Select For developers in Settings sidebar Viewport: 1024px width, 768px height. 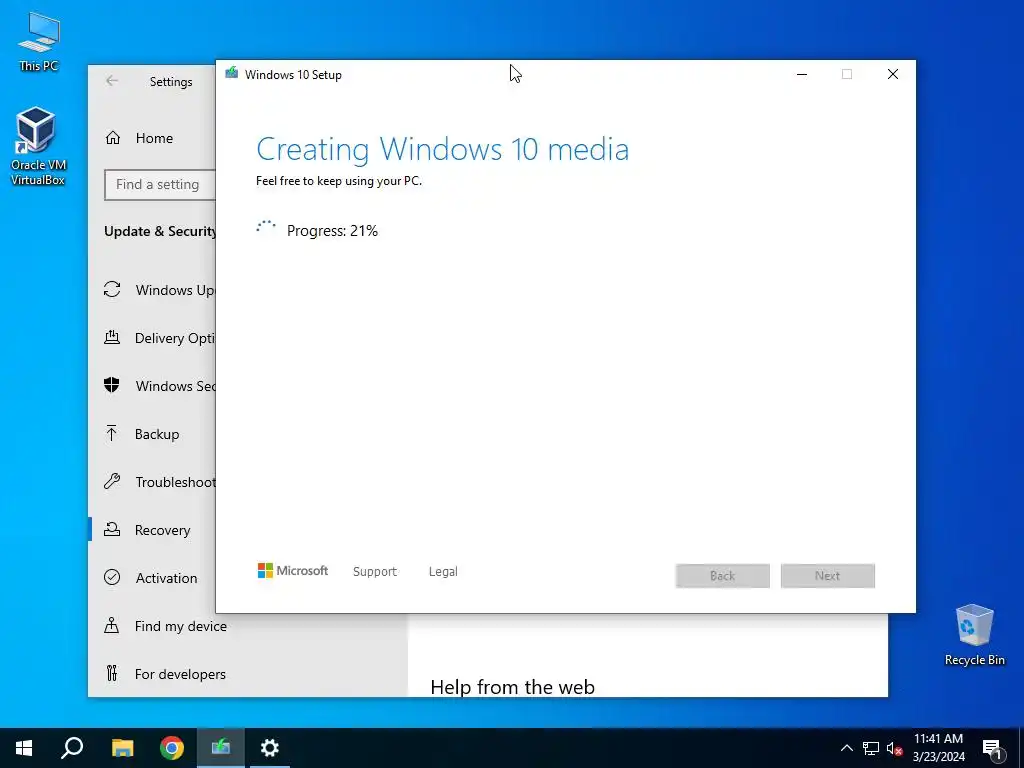[x=180, y=674]
